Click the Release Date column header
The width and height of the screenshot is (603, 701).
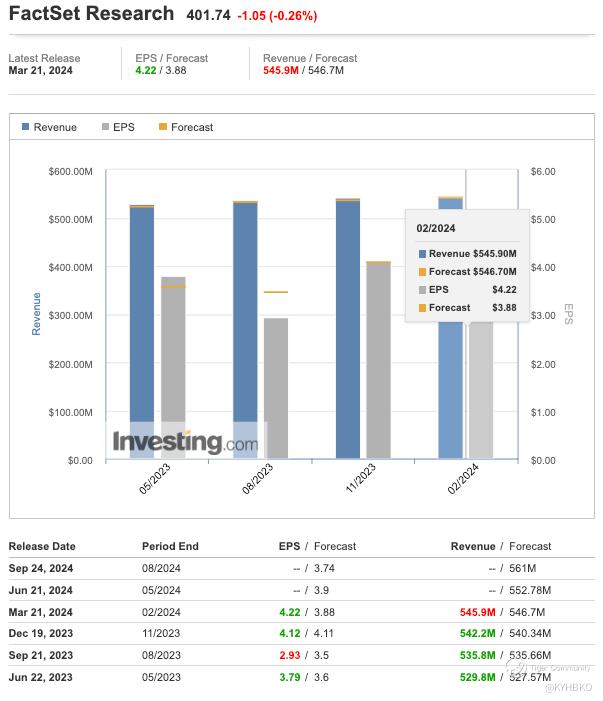(x=42, y=546)
